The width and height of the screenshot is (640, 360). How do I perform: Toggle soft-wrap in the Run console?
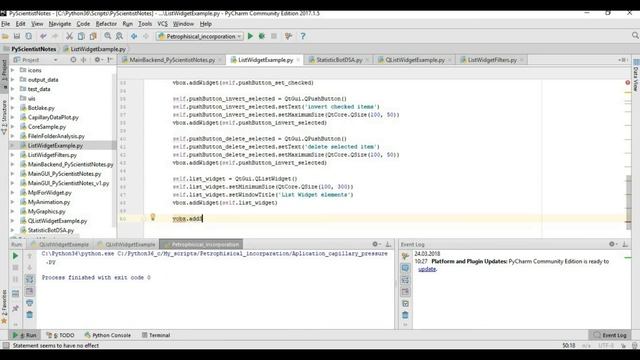pos(29,279)
